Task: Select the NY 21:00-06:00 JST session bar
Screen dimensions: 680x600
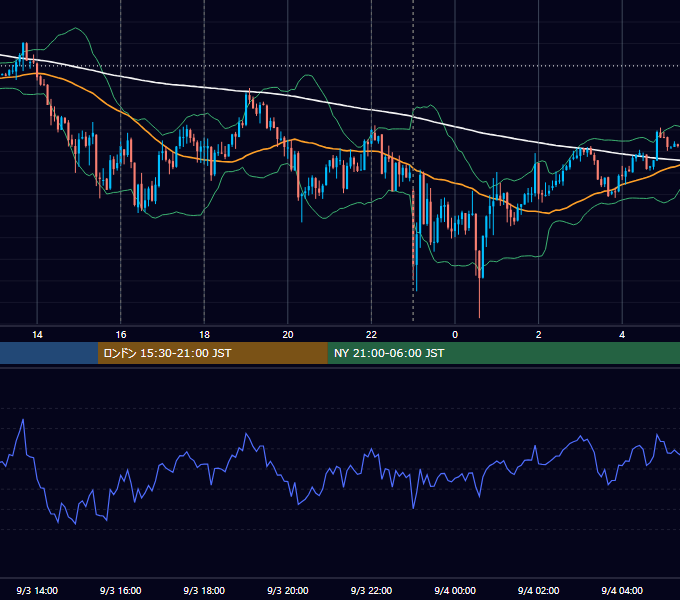Action: [503, 353]
